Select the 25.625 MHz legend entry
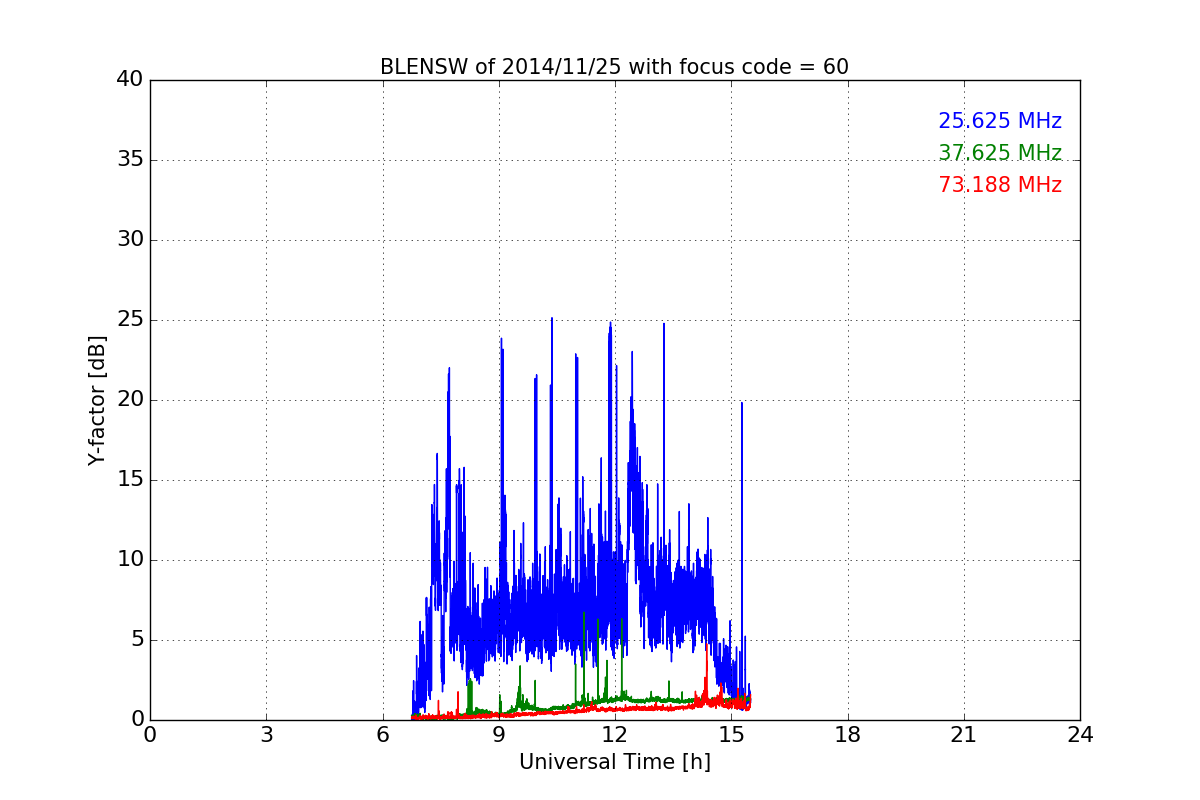 coord(1000,121)
